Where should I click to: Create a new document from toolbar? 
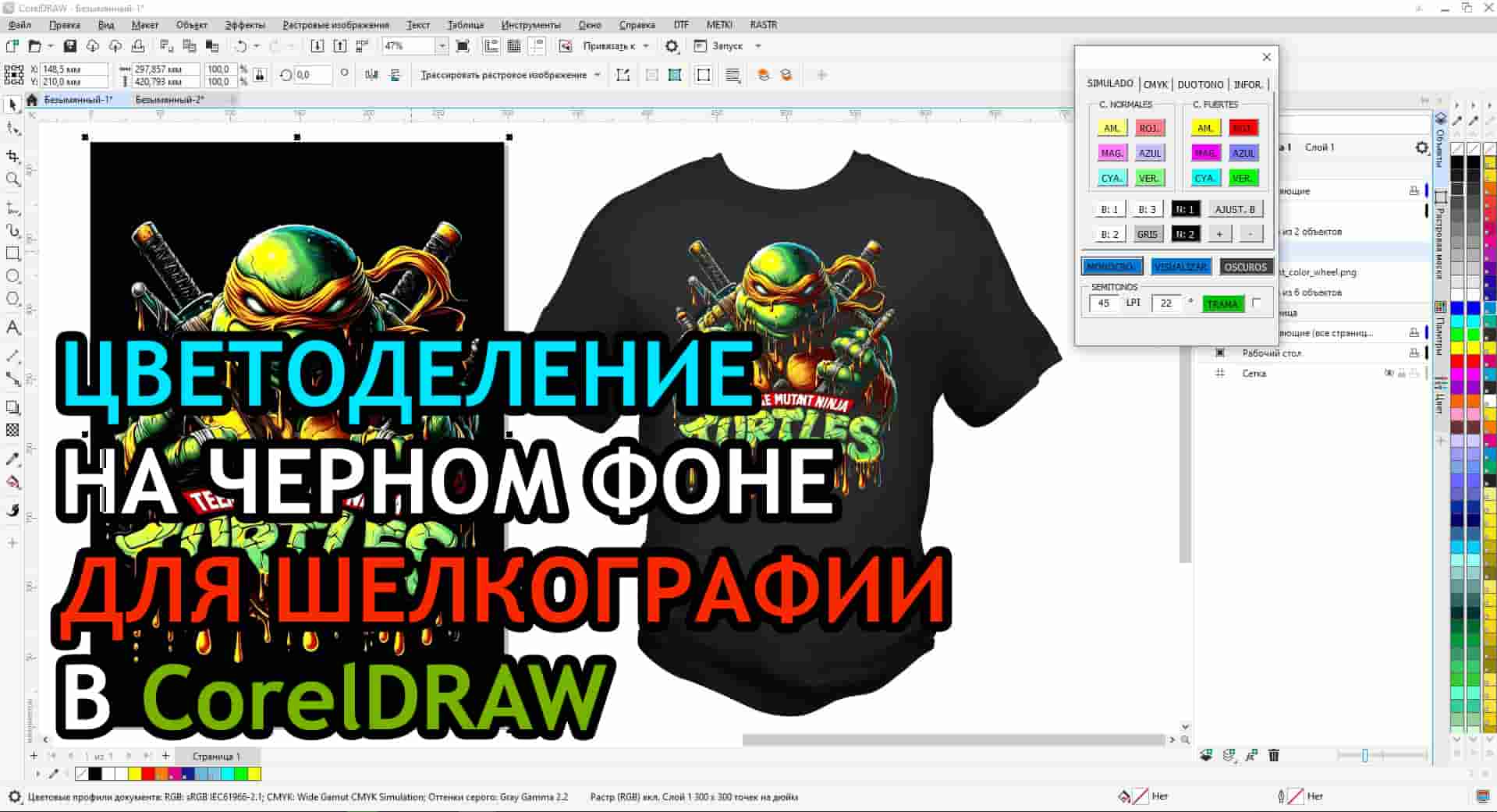pos(12,46)
